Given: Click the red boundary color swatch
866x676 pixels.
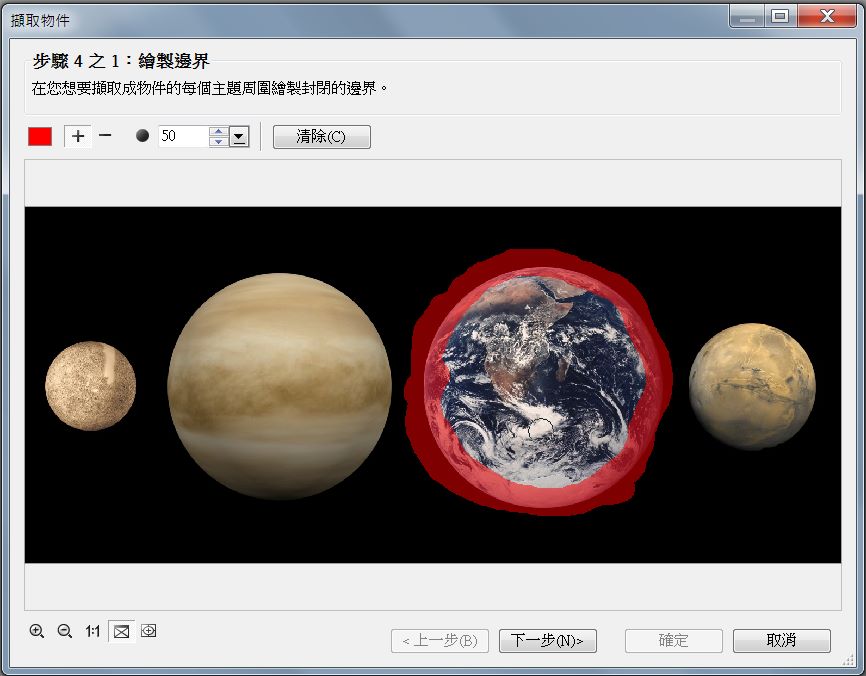Looking at the screenshot, I should 38,136.
